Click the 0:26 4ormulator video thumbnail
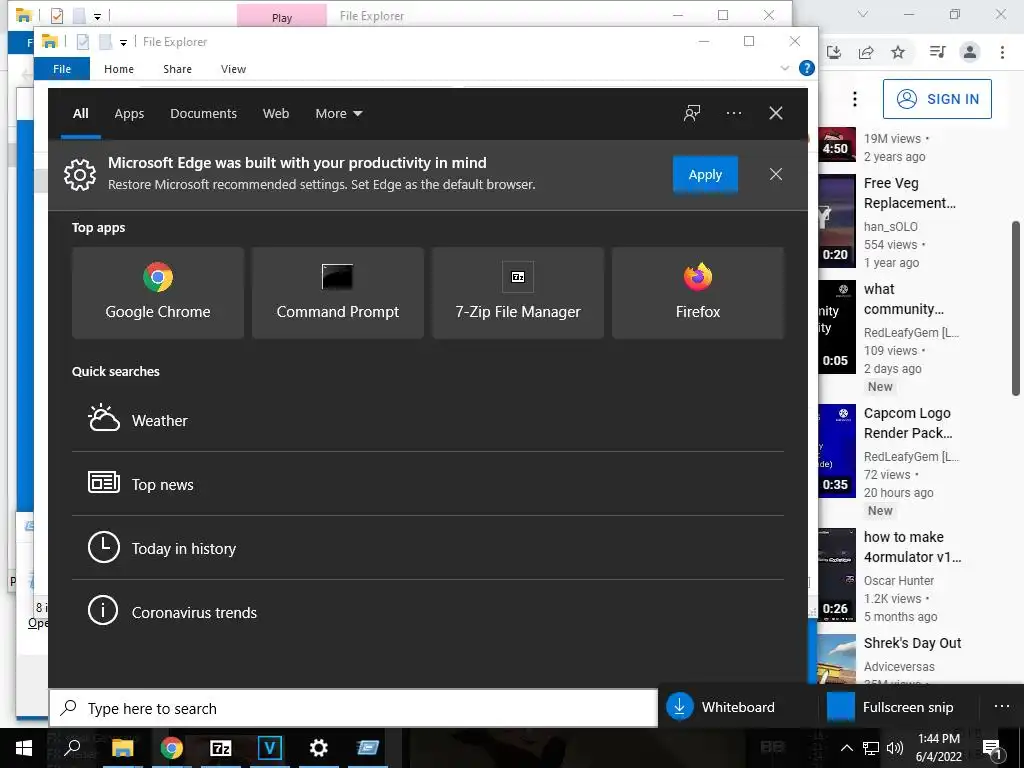Viewport: 1024px width, 768px height. point(837,575)
